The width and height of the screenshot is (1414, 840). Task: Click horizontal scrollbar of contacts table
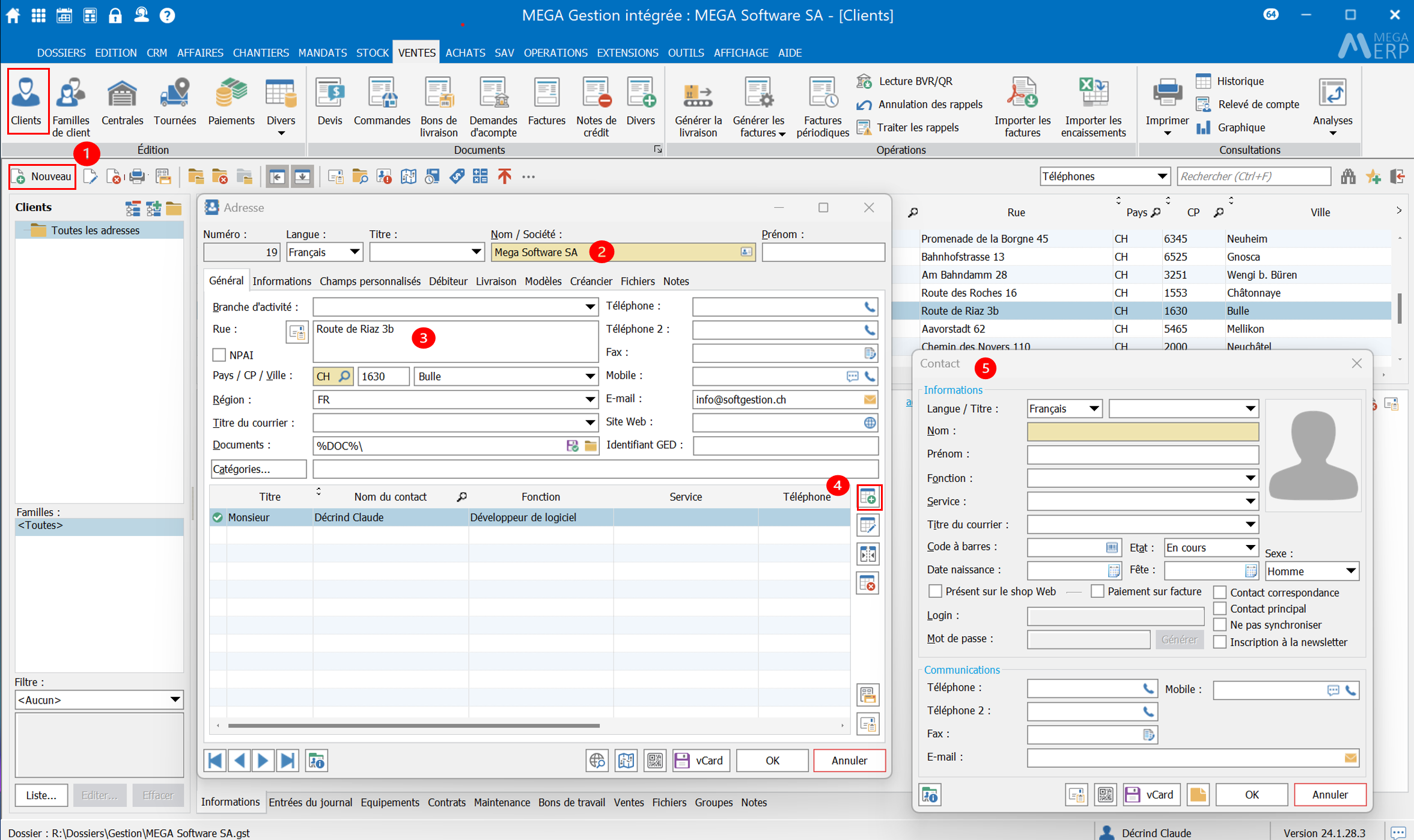click(413, 726)
